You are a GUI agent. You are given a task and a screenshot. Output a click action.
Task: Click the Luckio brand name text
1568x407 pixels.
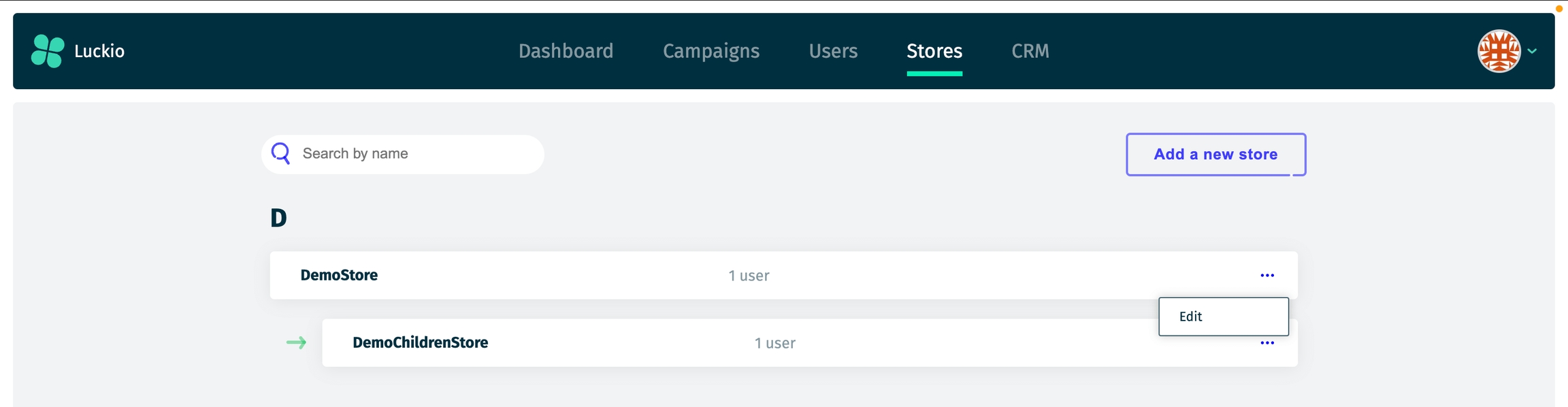[99, 51]
